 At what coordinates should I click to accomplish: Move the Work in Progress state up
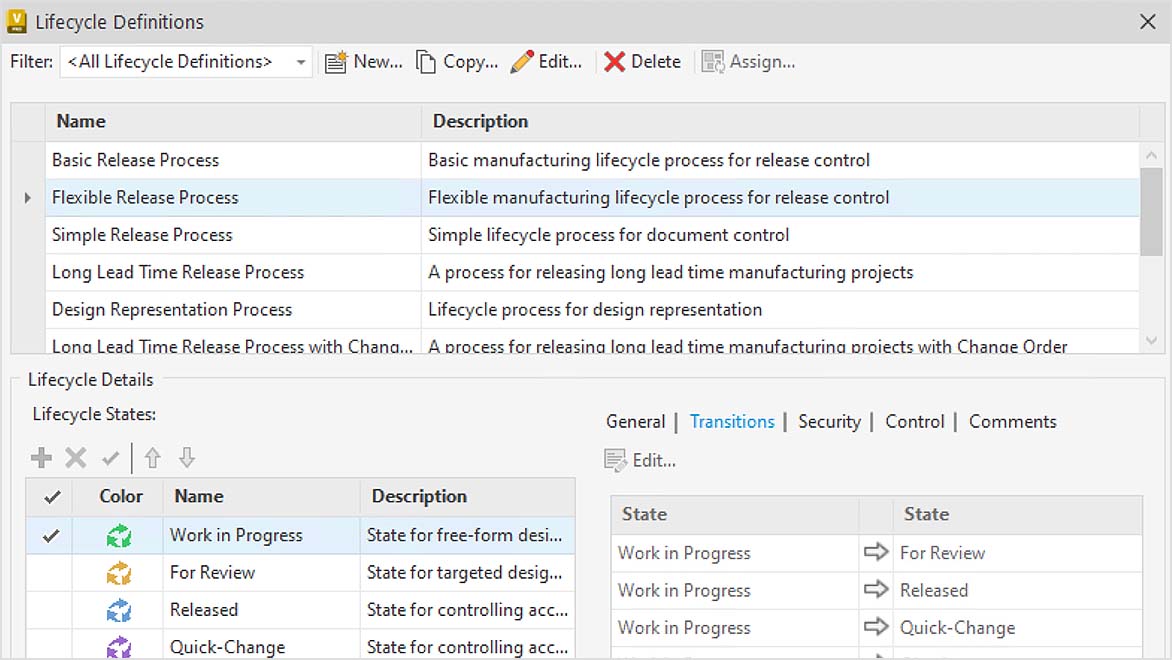[152, 457]
